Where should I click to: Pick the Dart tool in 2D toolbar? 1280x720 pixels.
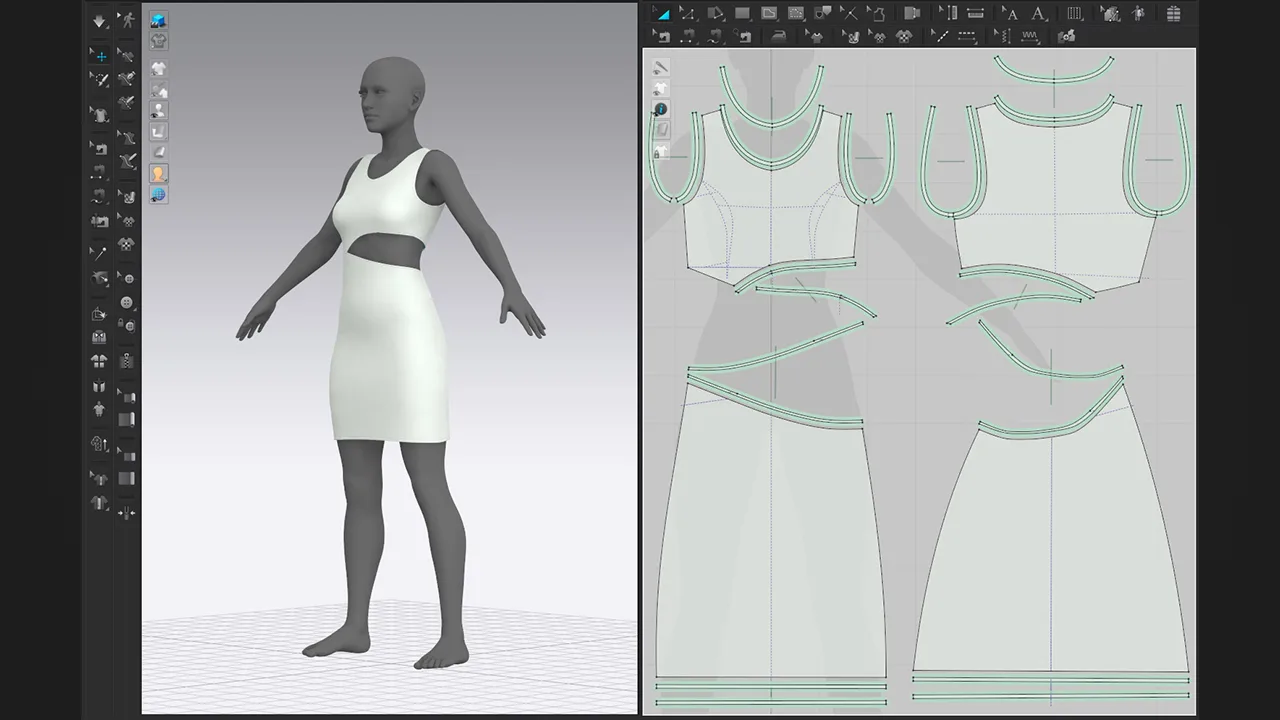823,14
